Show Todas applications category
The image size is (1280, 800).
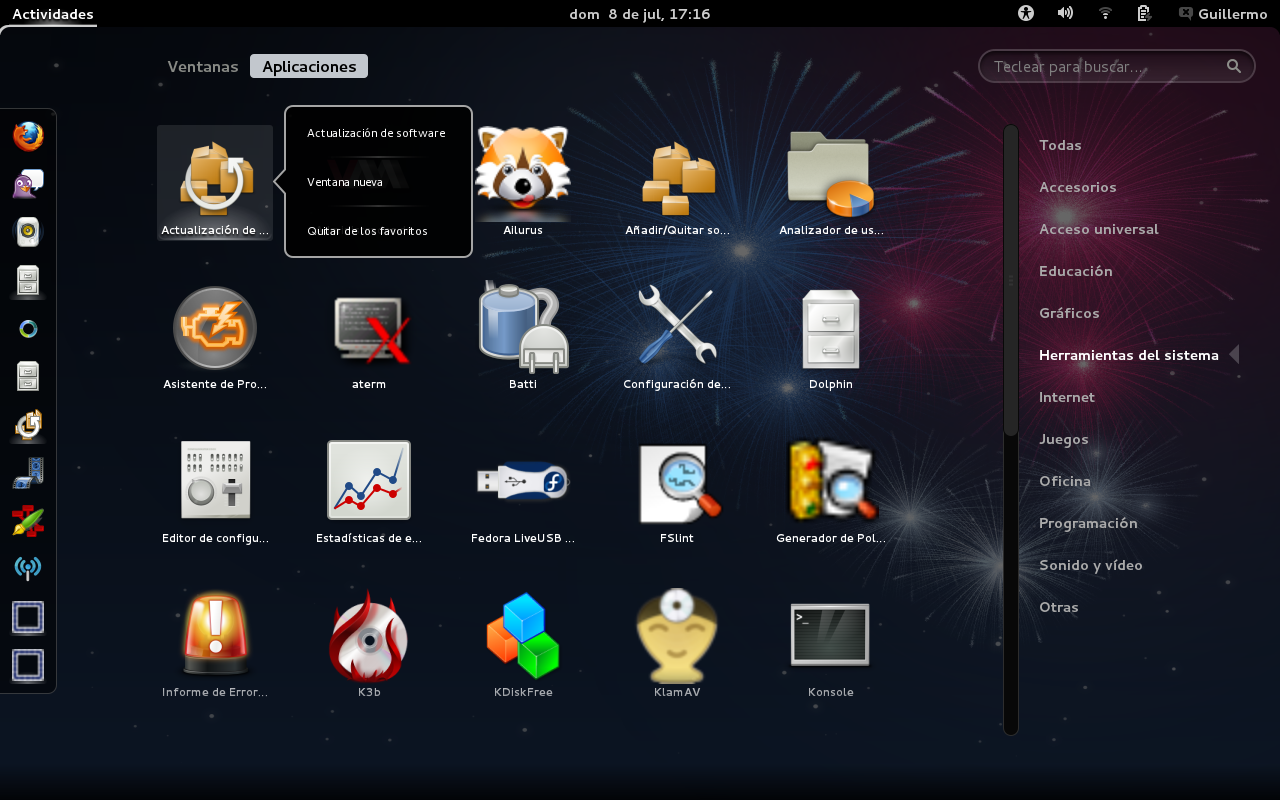pyautogui.click(x=1060, y=145)
